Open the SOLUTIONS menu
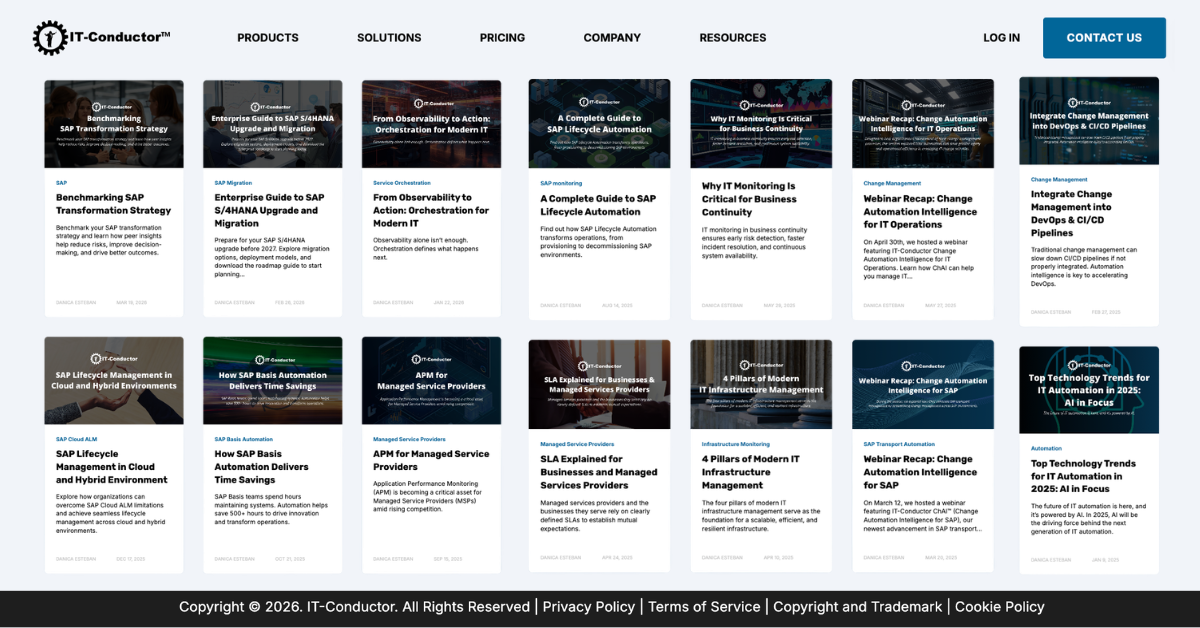The width and height of the screenshot is (1200, 628). point(389,38)
